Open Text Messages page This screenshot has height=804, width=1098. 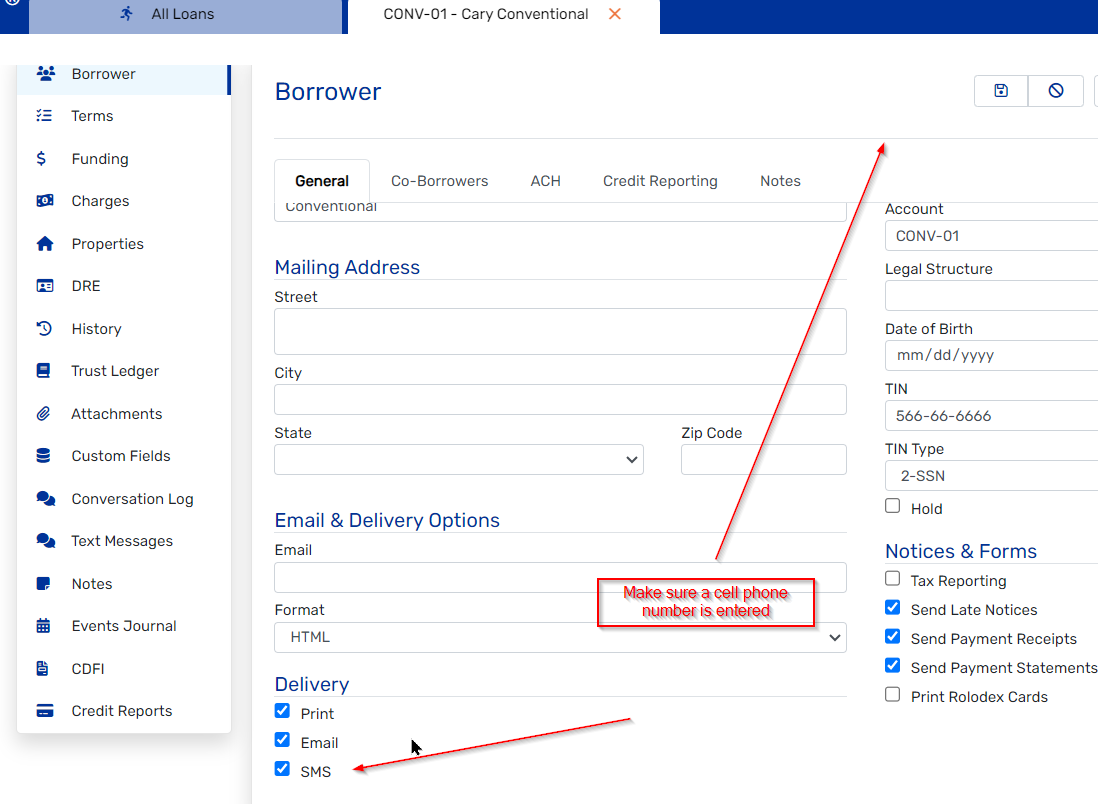122,541
